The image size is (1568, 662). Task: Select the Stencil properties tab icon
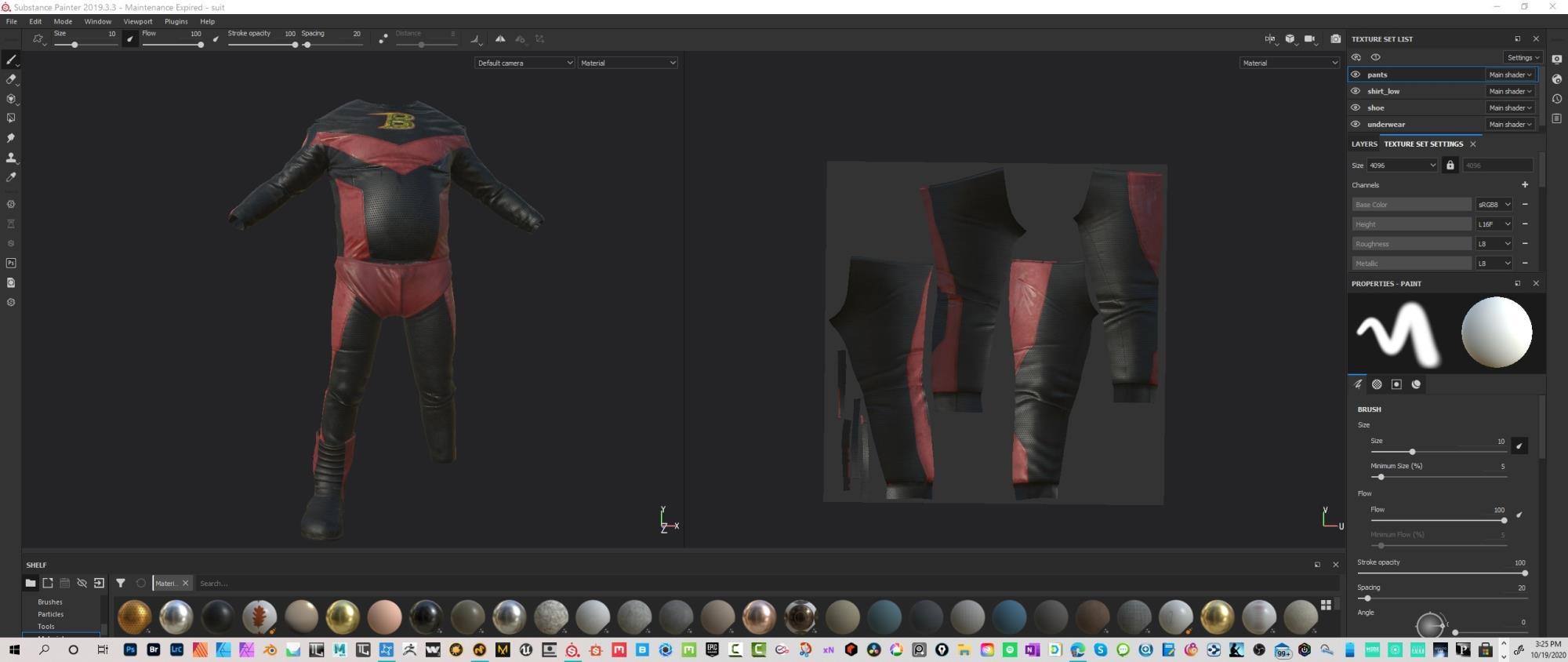1396,384
